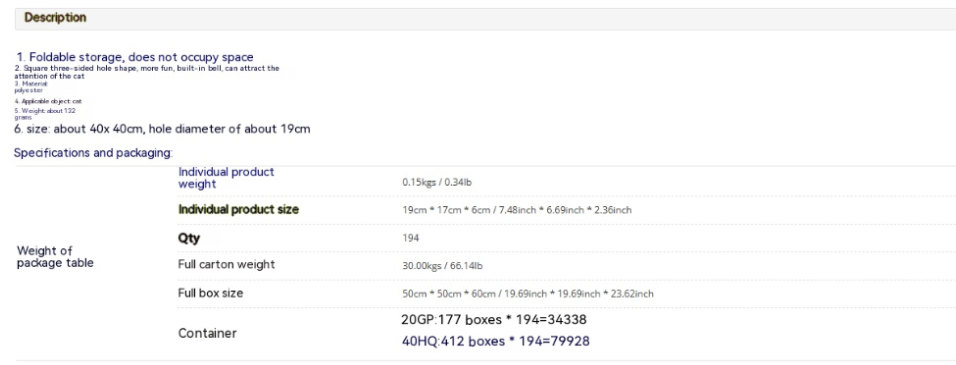Image resolution: width=956 pixels, height=365 pixels.
Task: Select the 'Individual product size' row label
Action: 238,210
